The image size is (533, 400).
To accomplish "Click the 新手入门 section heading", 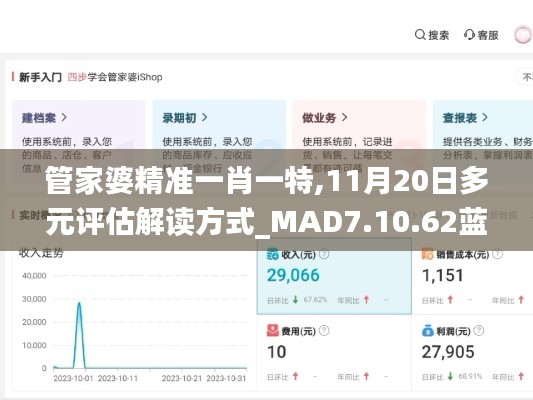I will coord(40,77).
